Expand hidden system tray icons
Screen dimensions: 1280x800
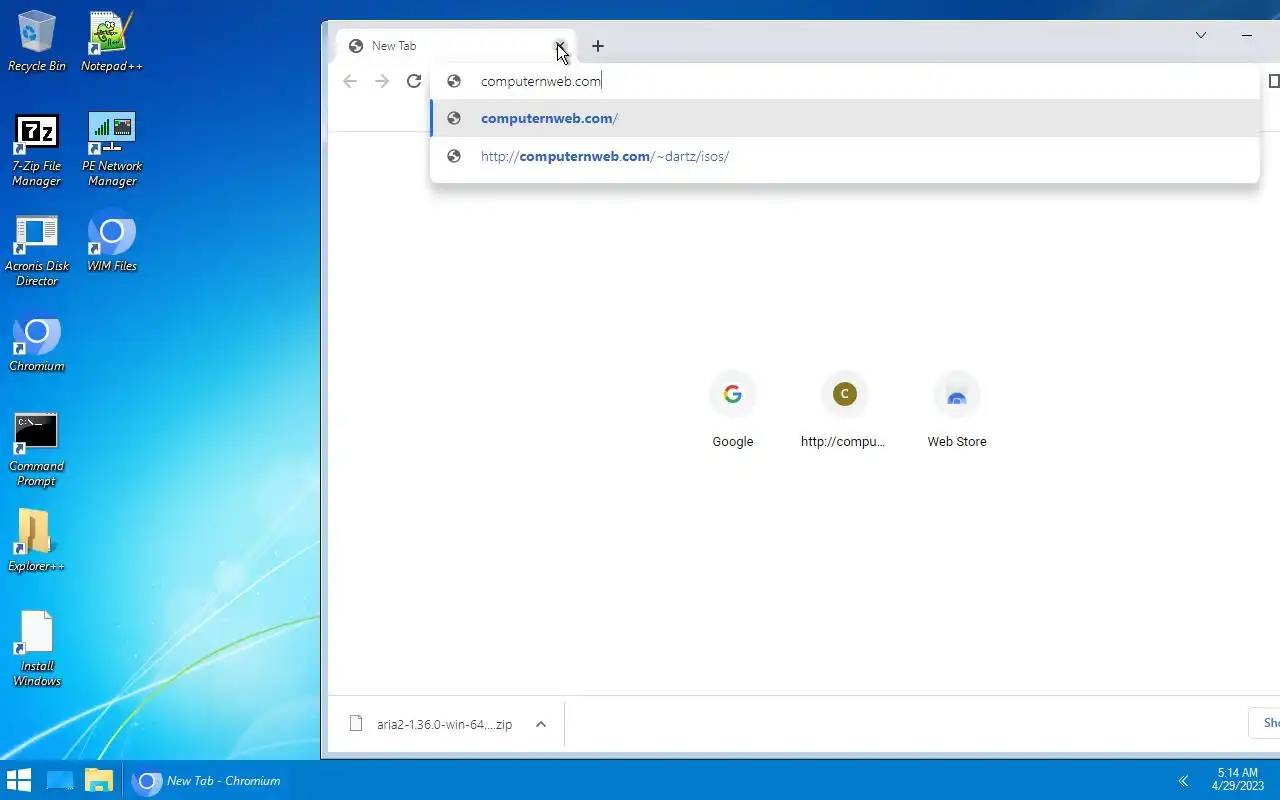1183,781
